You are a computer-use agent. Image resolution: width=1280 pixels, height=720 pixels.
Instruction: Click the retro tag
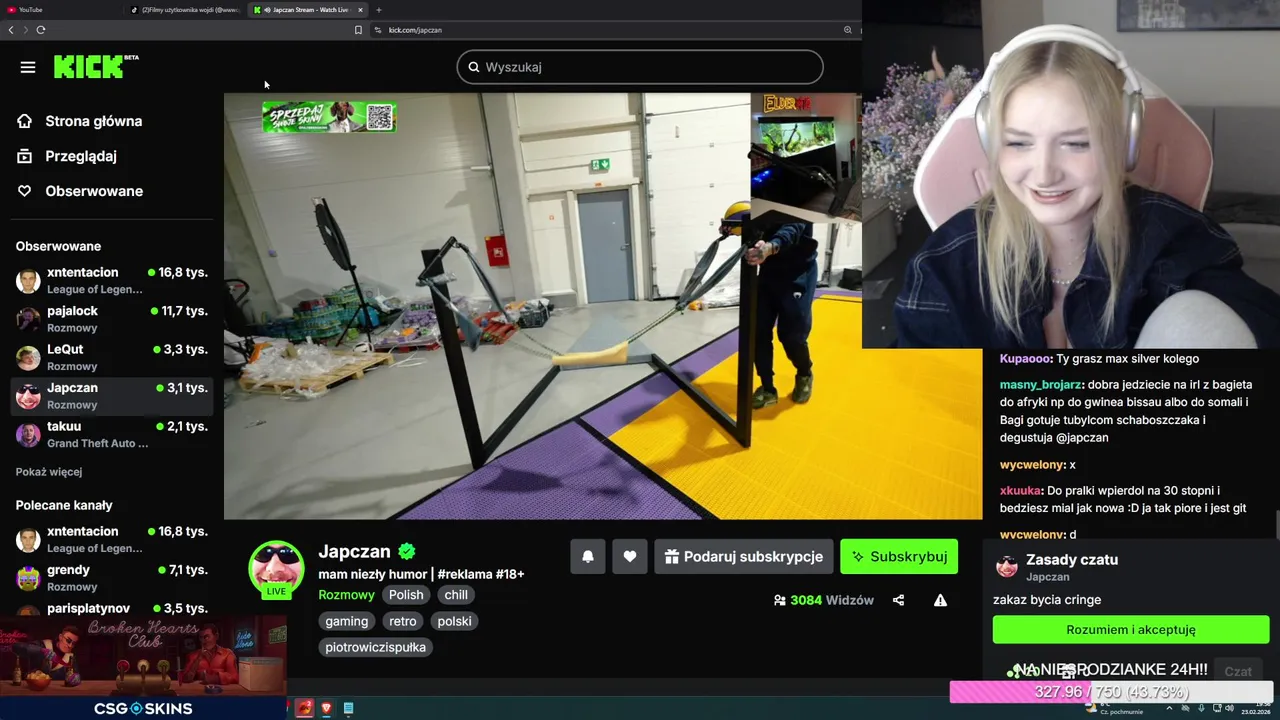point(403,621)
